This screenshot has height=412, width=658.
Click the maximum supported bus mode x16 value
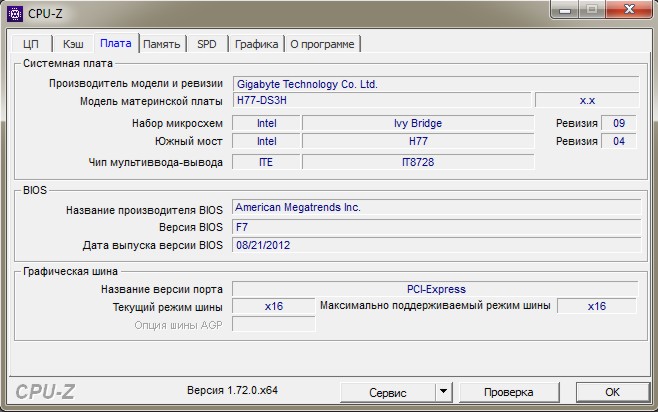(x=597, y=306)
